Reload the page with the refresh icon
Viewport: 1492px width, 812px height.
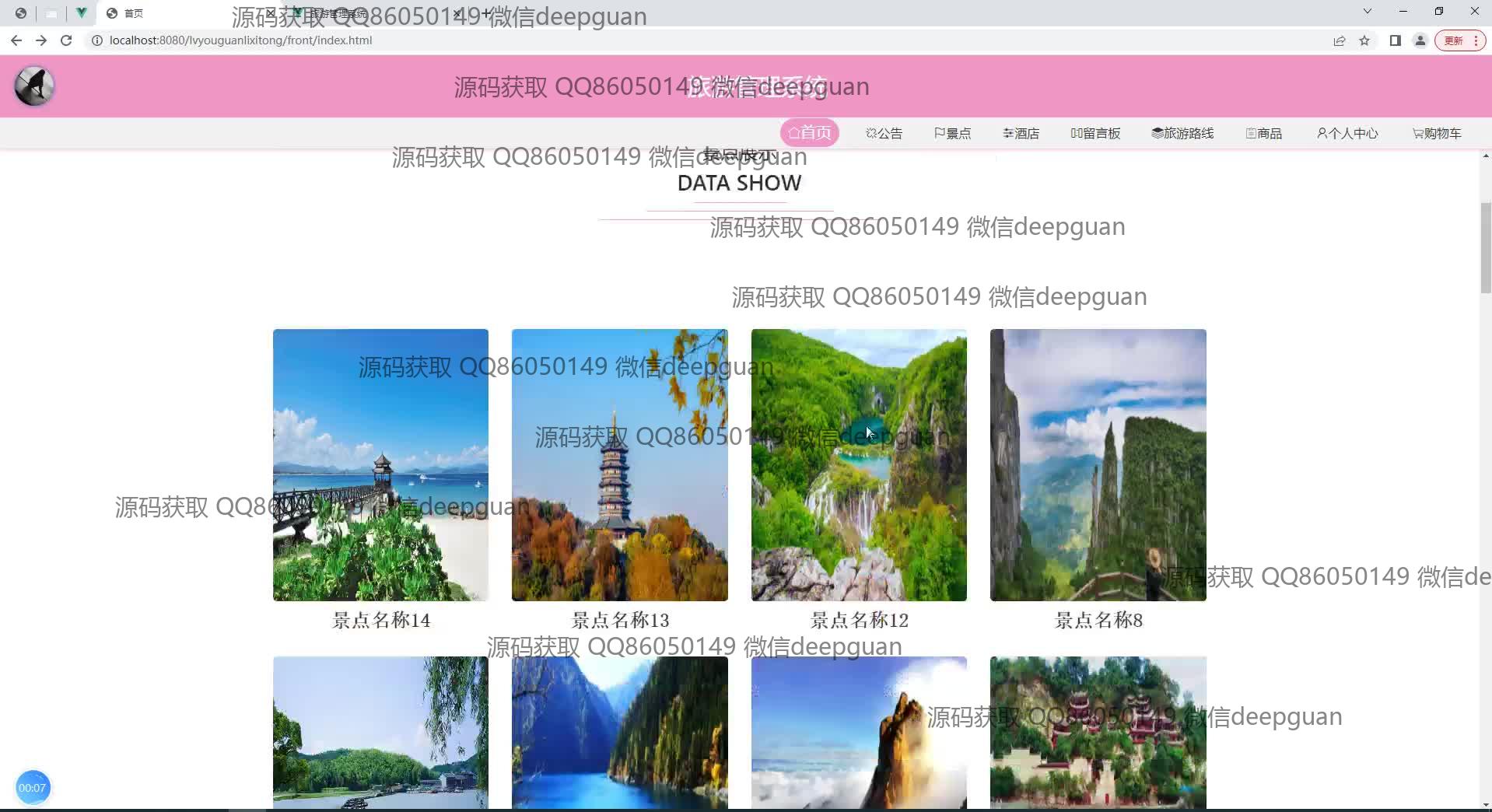(66, 40)
